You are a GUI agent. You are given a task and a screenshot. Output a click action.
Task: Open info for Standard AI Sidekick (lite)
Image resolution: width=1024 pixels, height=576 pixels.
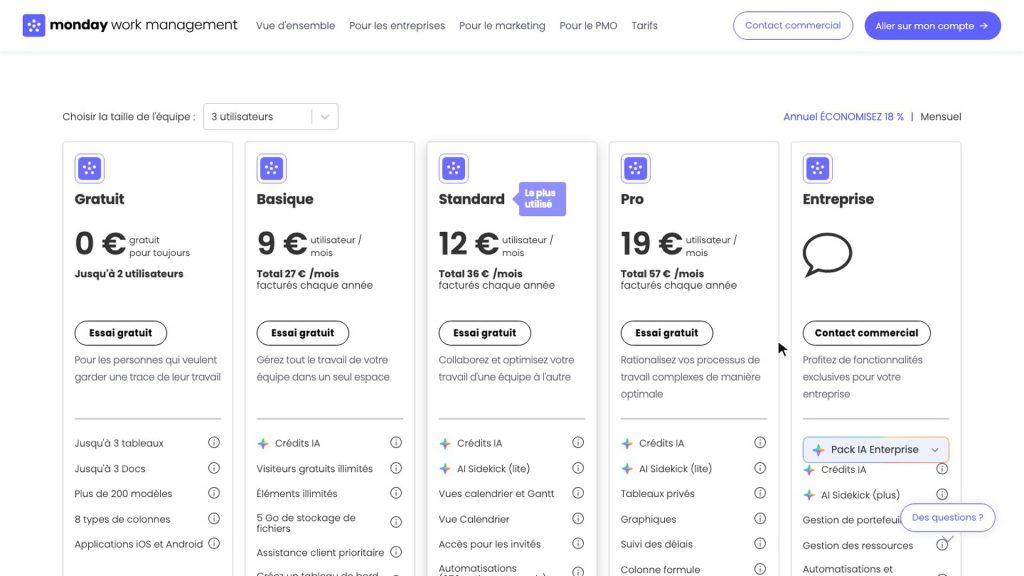(578, 468)
